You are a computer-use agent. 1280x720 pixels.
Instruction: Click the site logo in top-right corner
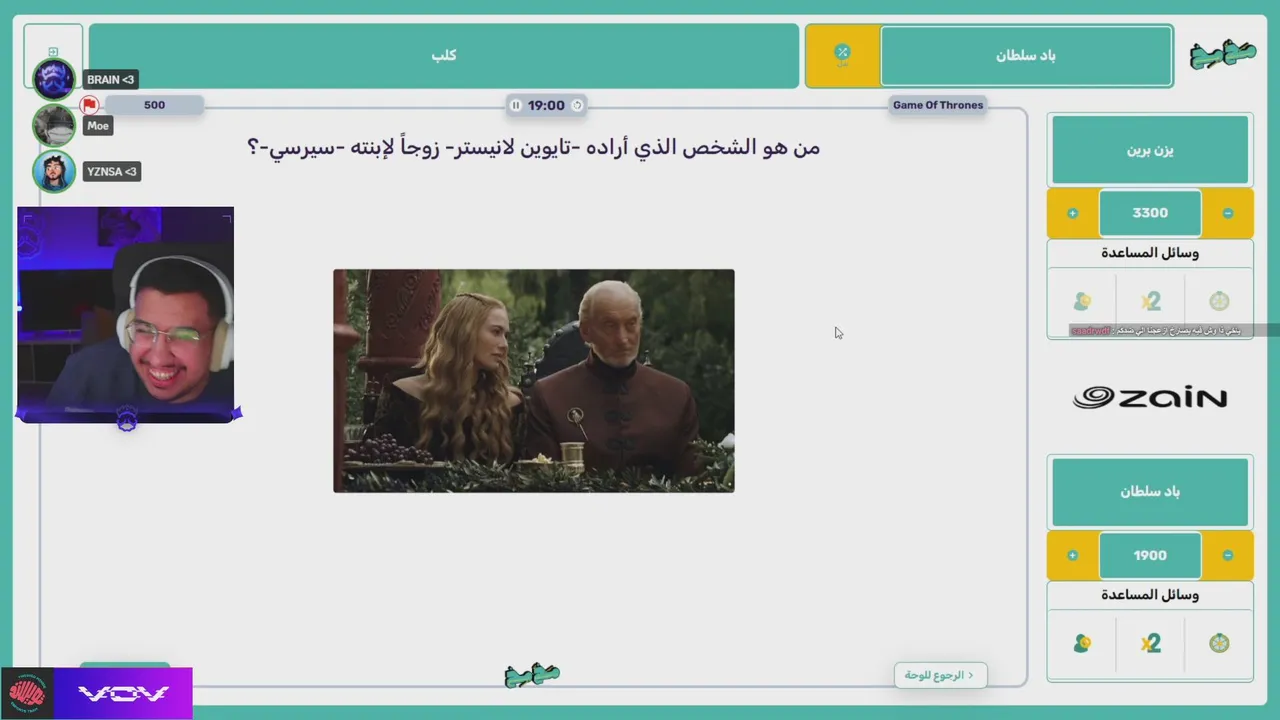click(x=1222, y=56)
